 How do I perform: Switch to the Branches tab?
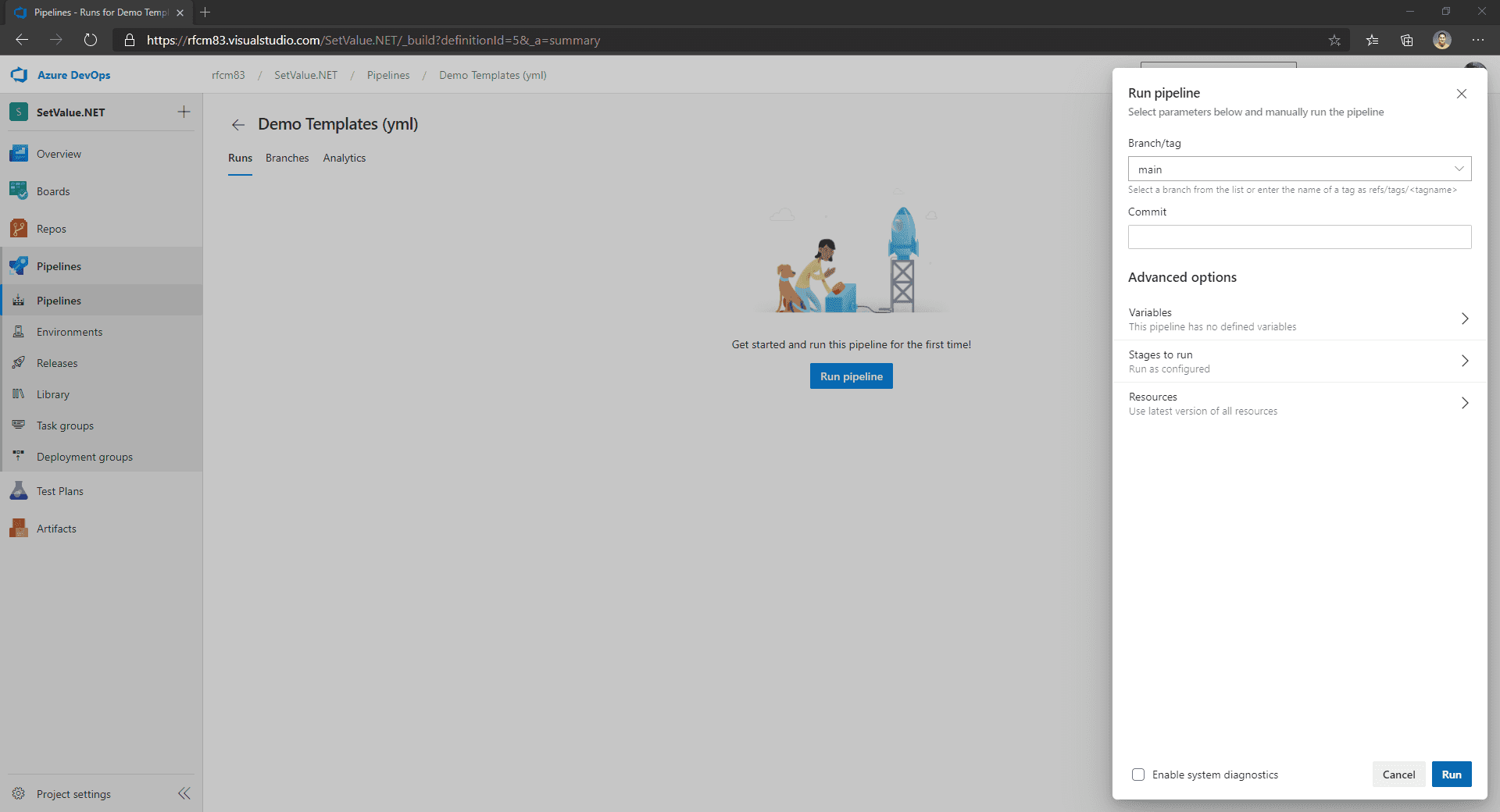[x=287, y=158]
